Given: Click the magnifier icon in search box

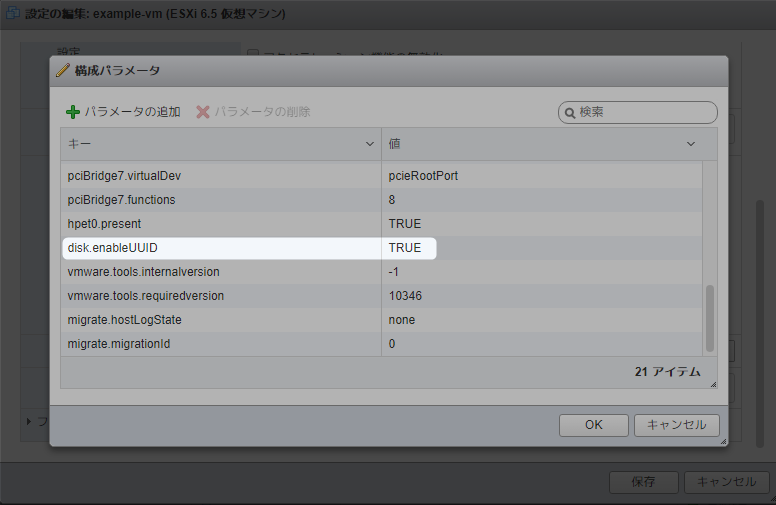Looking at the screenshot, I should click(x=570, y=113).
